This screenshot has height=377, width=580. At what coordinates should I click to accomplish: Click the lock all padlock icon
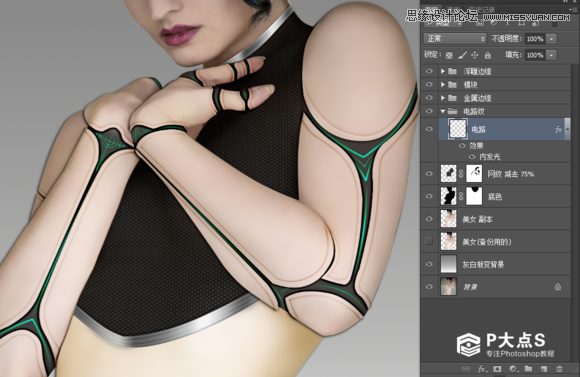[x=488, y=55]
